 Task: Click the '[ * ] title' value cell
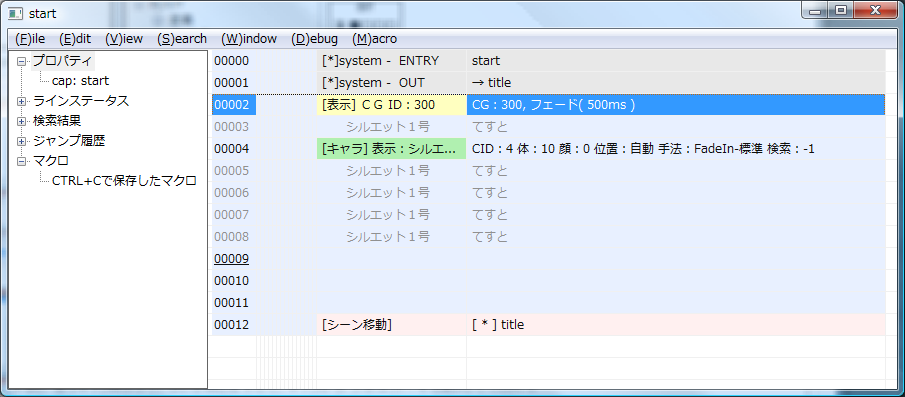pos(675,324)
